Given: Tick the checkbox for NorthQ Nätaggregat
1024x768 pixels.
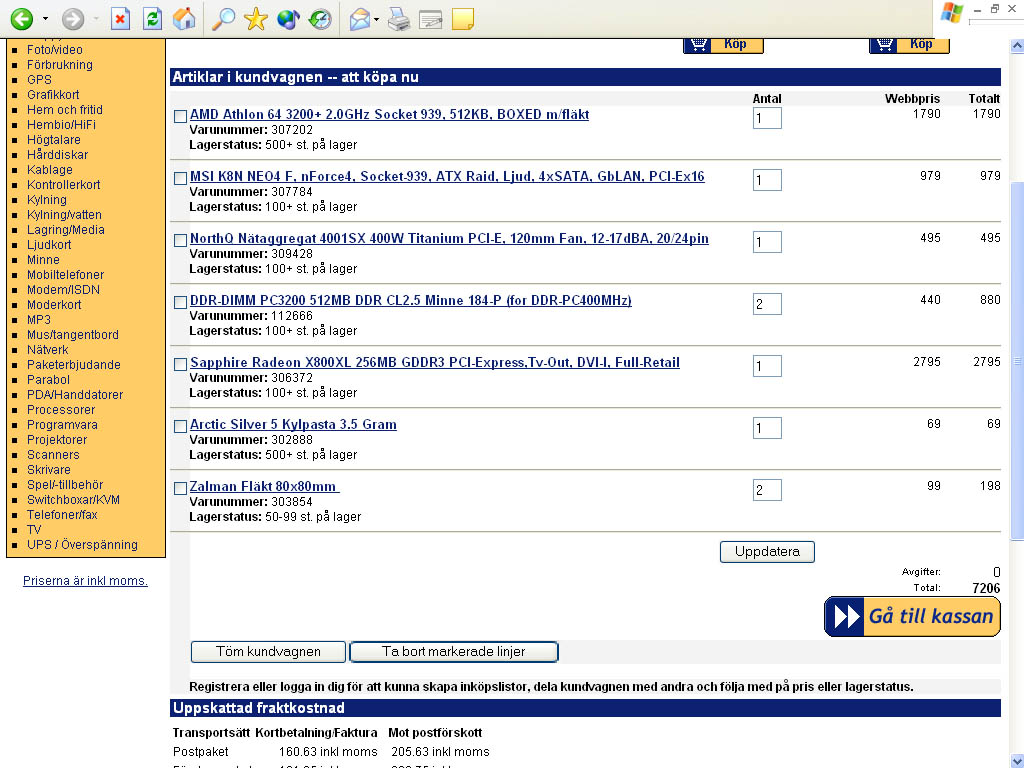Looking at the screenshot, I should (181, 240).
